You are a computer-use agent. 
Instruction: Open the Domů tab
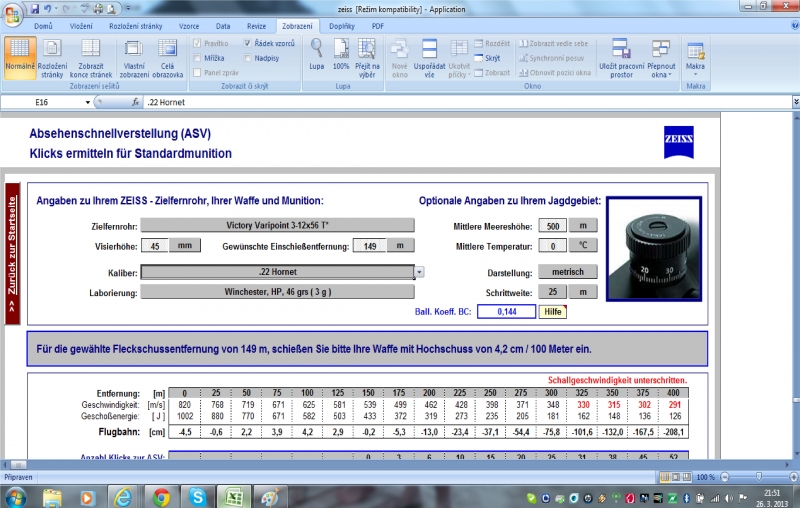pos(43,26)
